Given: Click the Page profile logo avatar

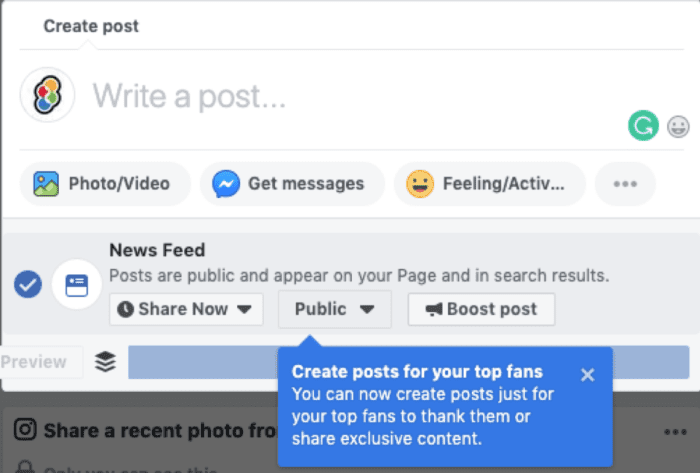Looking at the screenshot, I should (47, 97).
